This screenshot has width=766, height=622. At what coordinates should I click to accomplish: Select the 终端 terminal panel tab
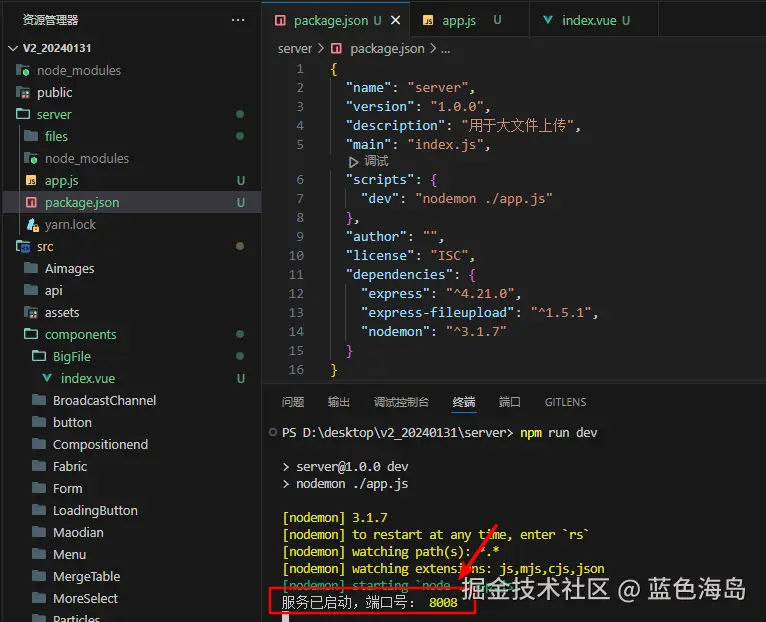464,402
